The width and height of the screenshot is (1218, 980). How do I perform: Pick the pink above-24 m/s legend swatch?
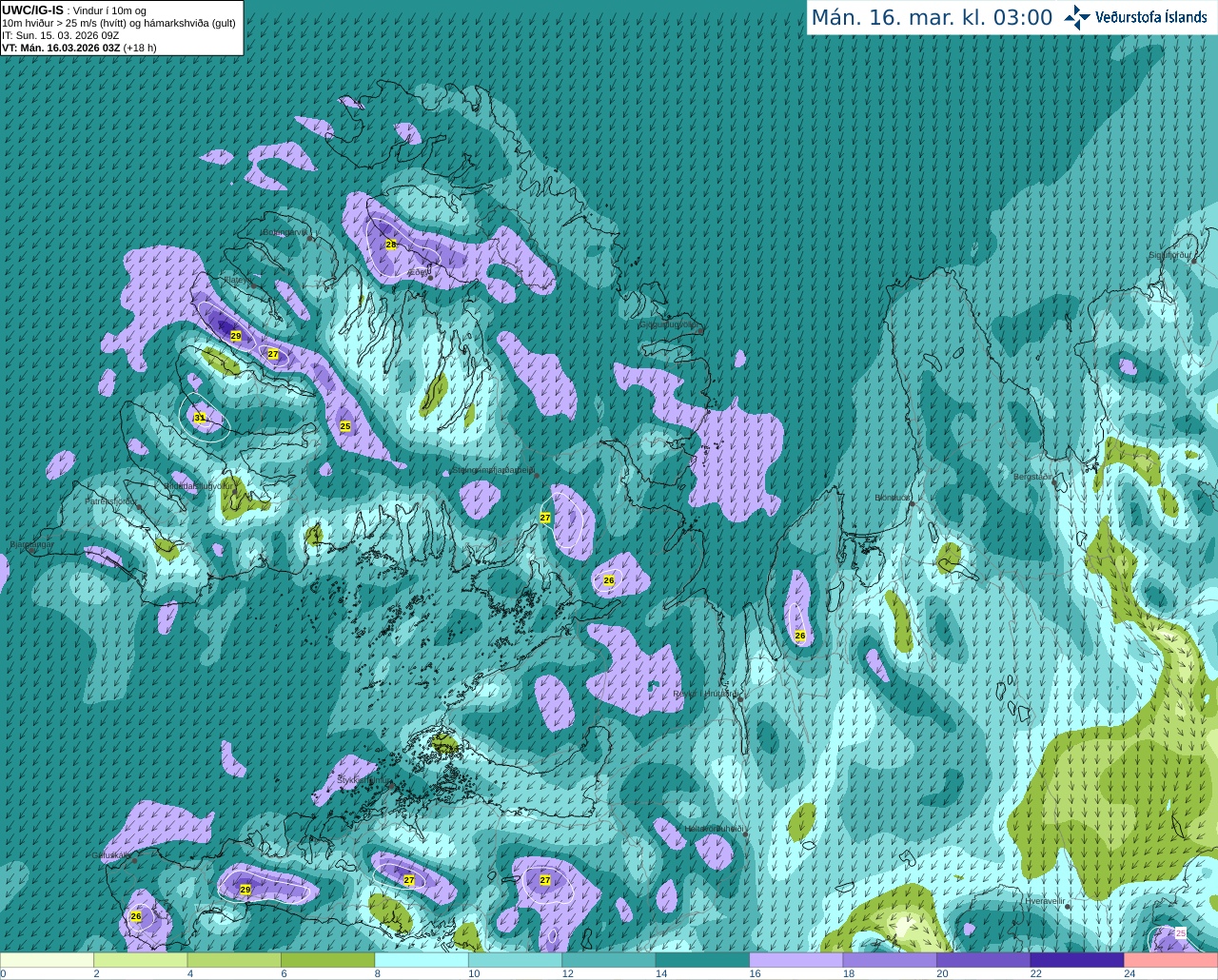click(x=1171, y=960)
